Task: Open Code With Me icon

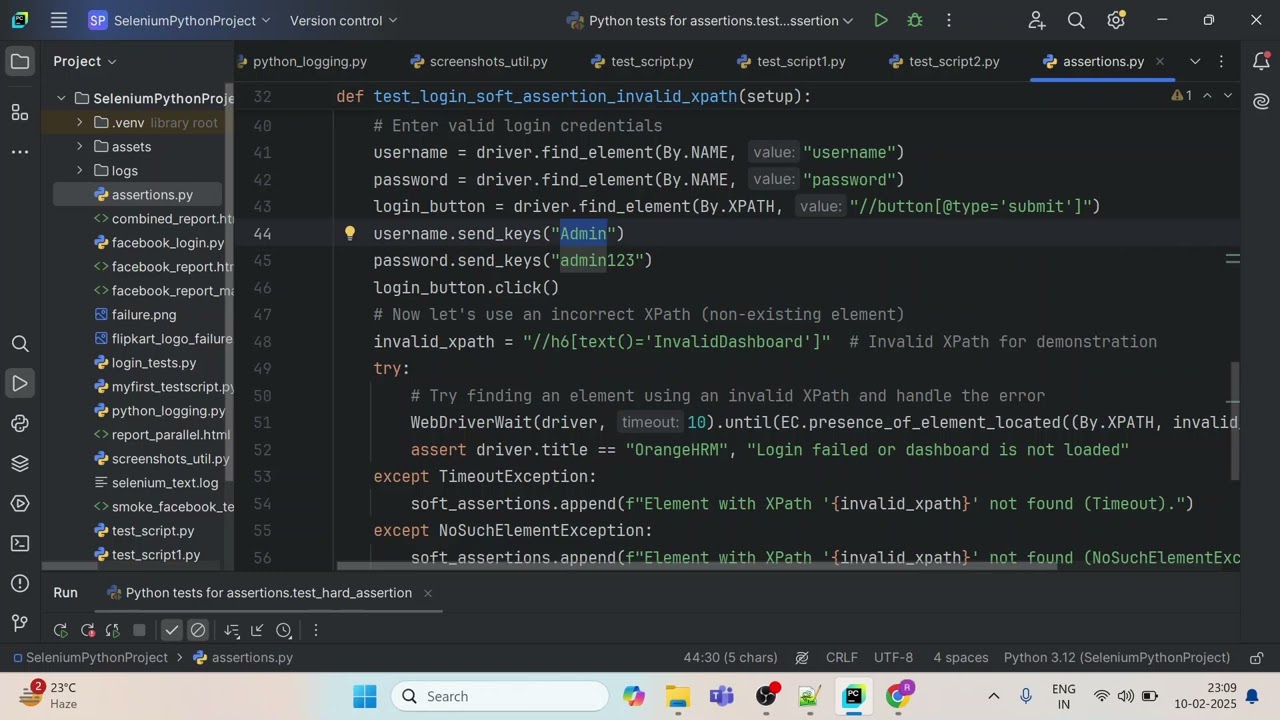Action: pos(1036,20)
